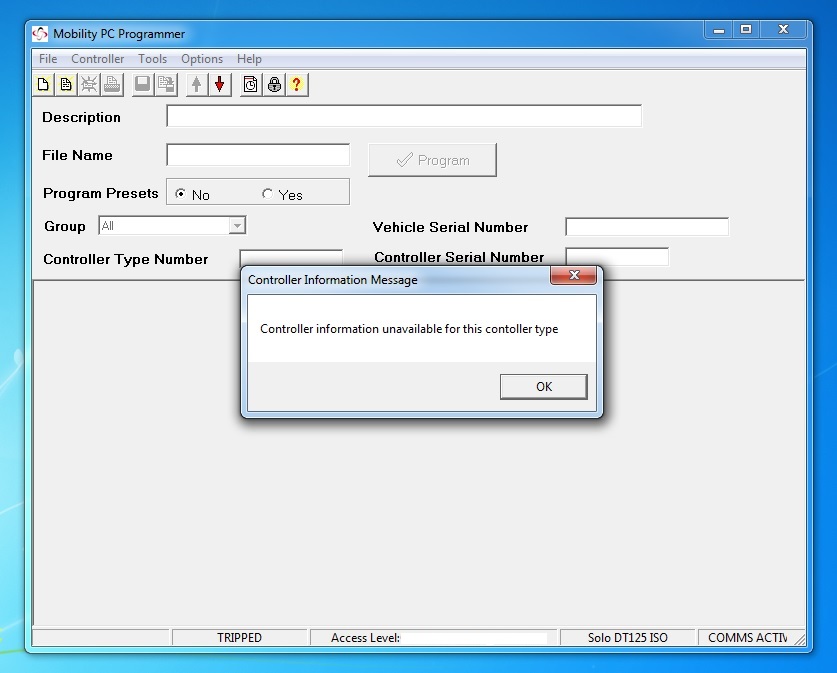Expand the Group dropdown
The width and height of the screenshot is (837, 673).
point(237,226)
